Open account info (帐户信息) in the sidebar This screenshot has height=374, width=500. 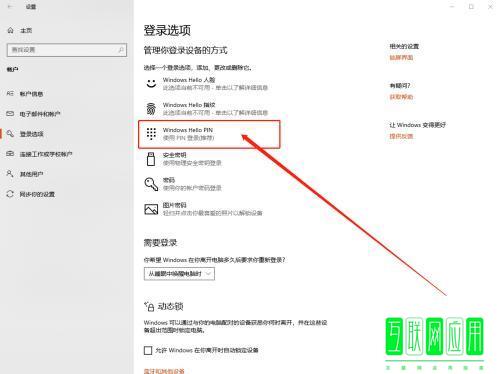[x=31, y=94]
